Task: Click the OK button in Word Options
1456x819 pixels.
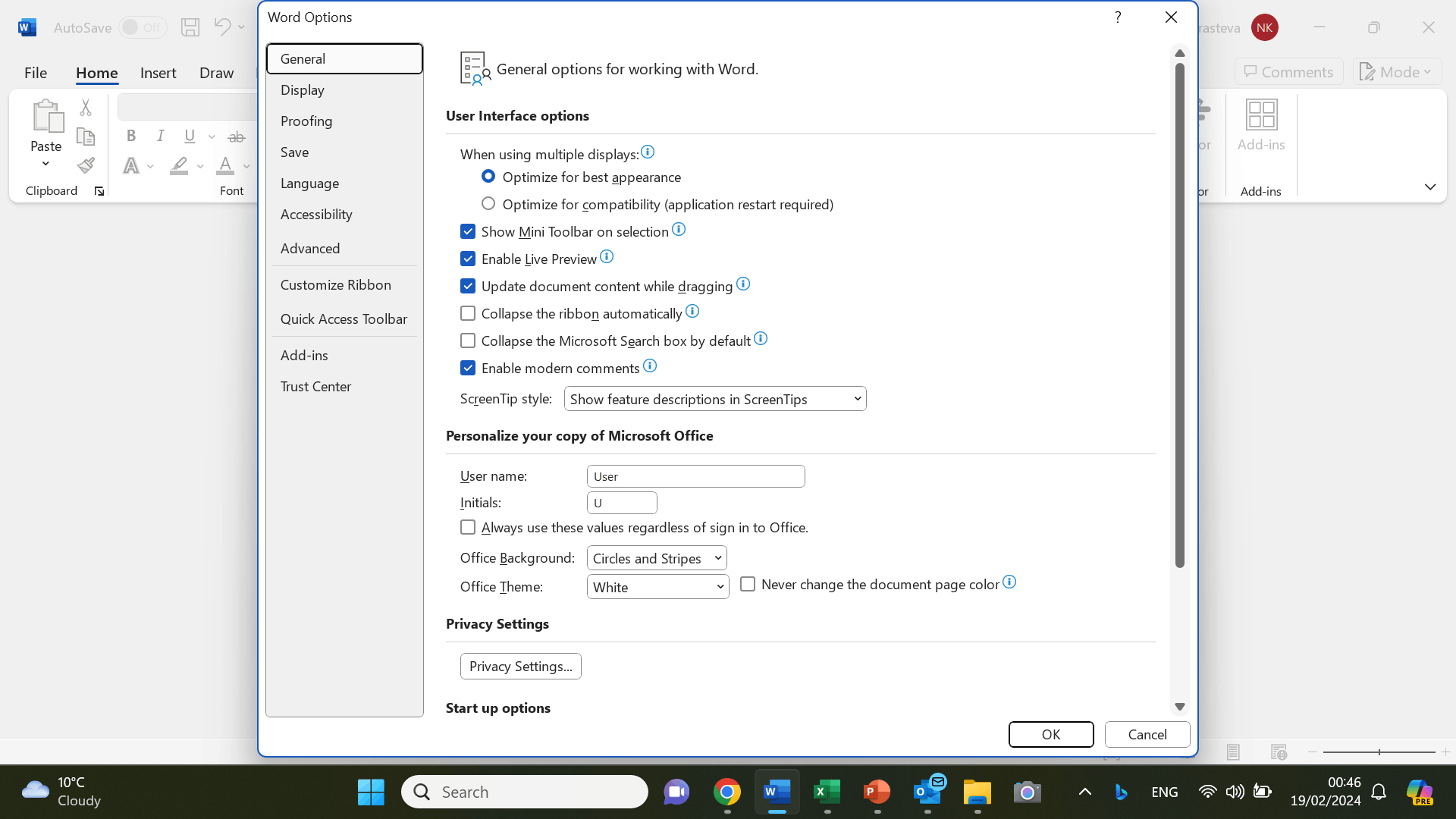Action: 1051,734
